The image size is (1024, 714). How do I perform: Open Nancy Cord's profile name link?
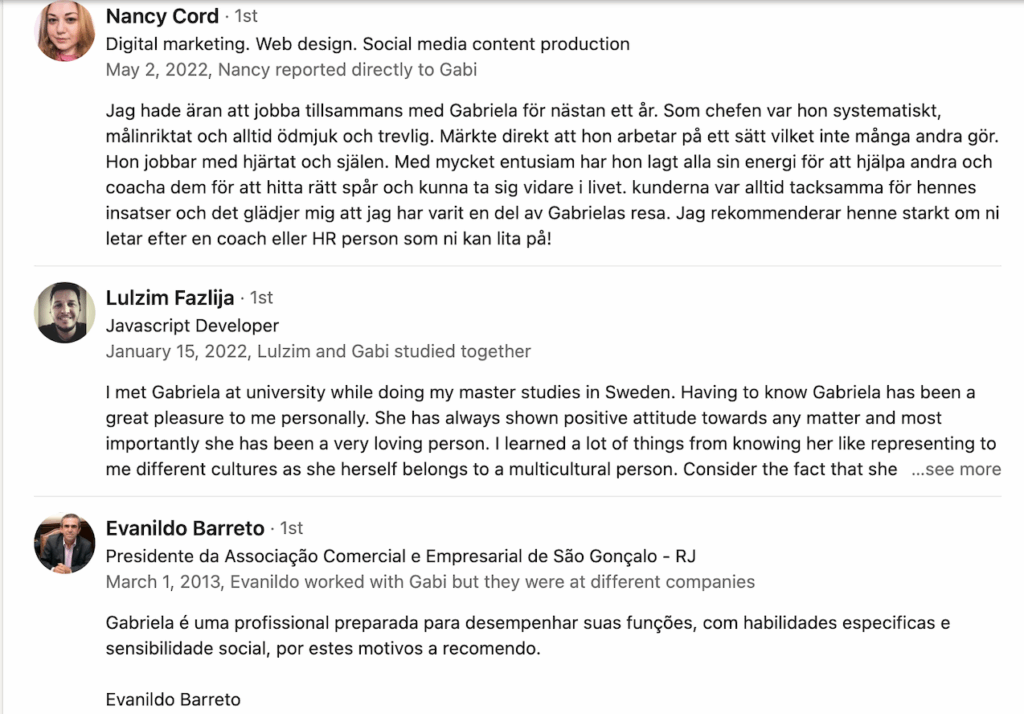(x=162, y=16)
